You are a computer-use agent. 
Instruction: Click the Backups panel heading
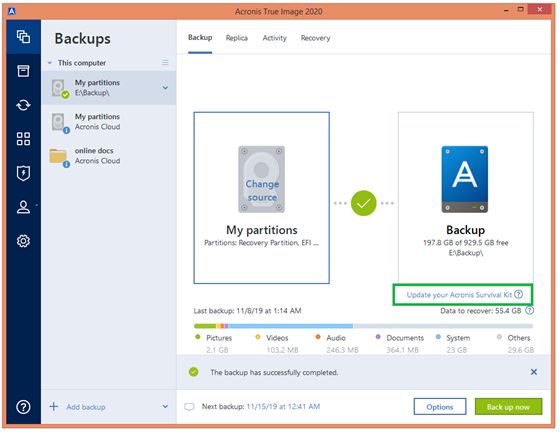pyautogui.click(x=82, y=38)
